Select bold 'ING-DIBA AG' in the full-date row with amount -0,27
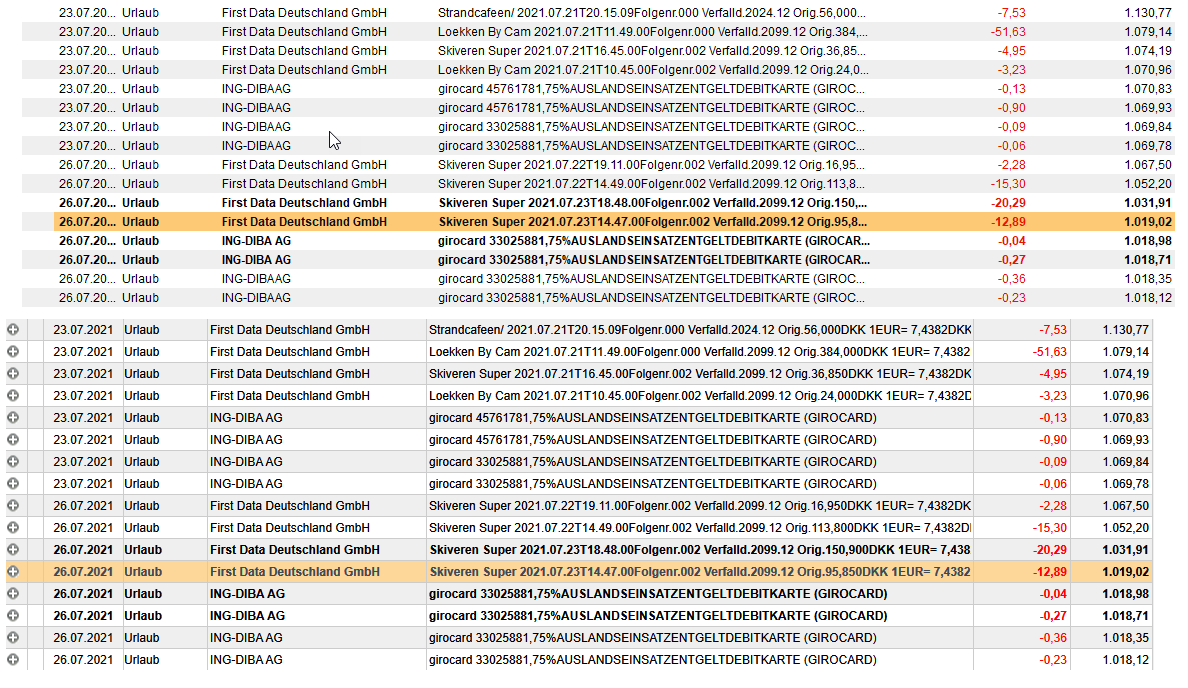 pos(247,615)
